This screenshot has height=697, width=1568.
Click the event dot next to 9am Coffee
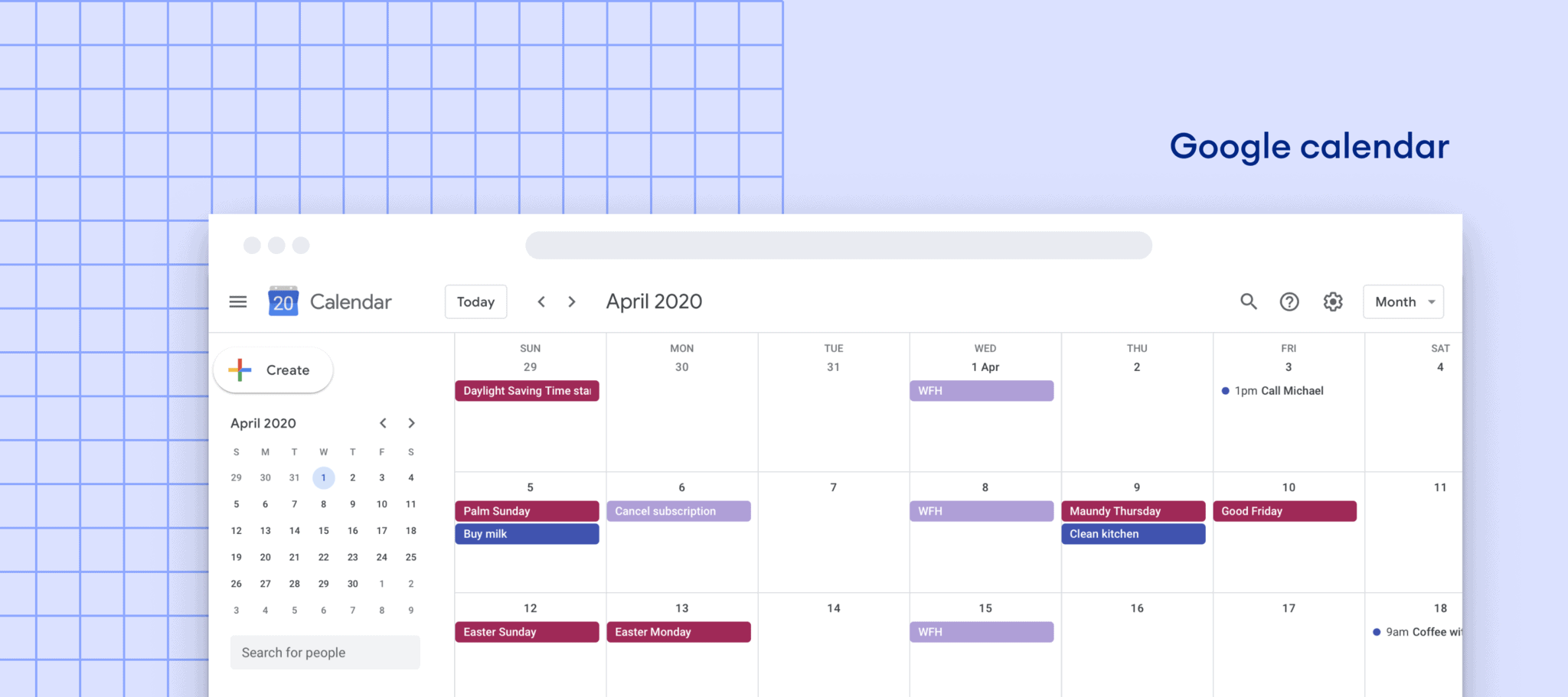pyautogui.click(x=1376, y=632)
